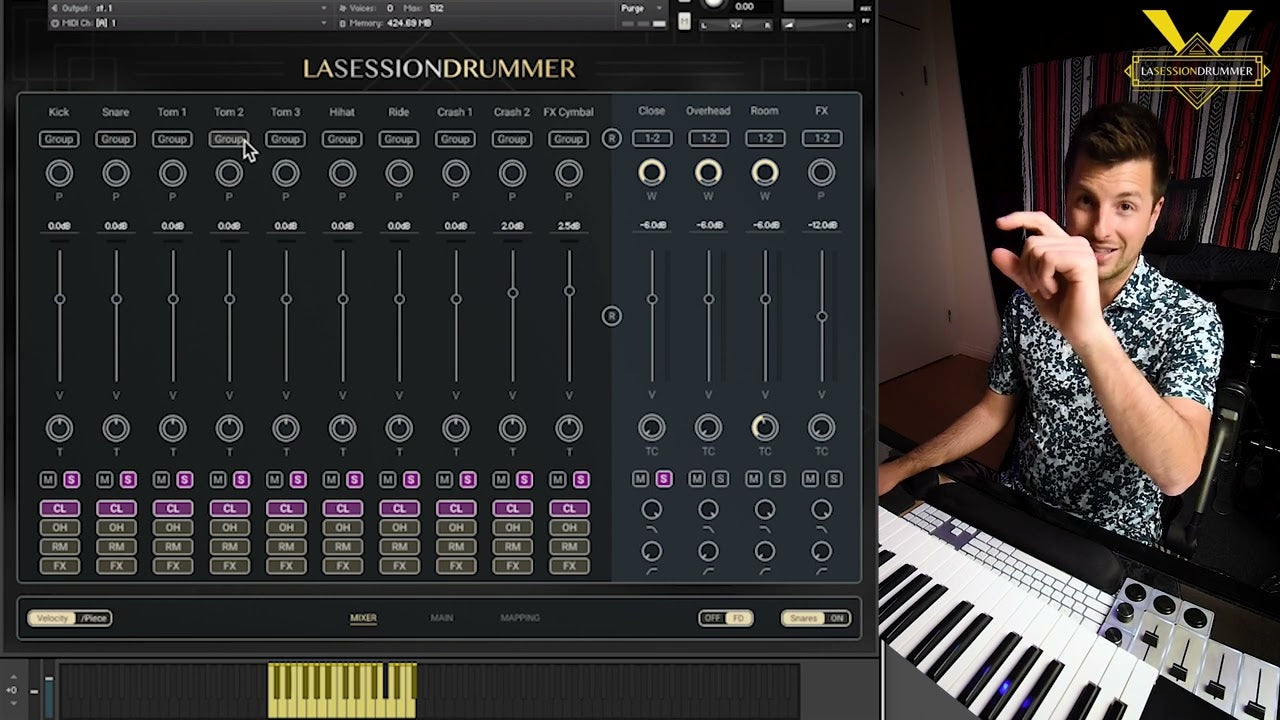Viewport: 1280px width, 720px height.
Task: Click the Overhead channel label
Action: (708, 111)
